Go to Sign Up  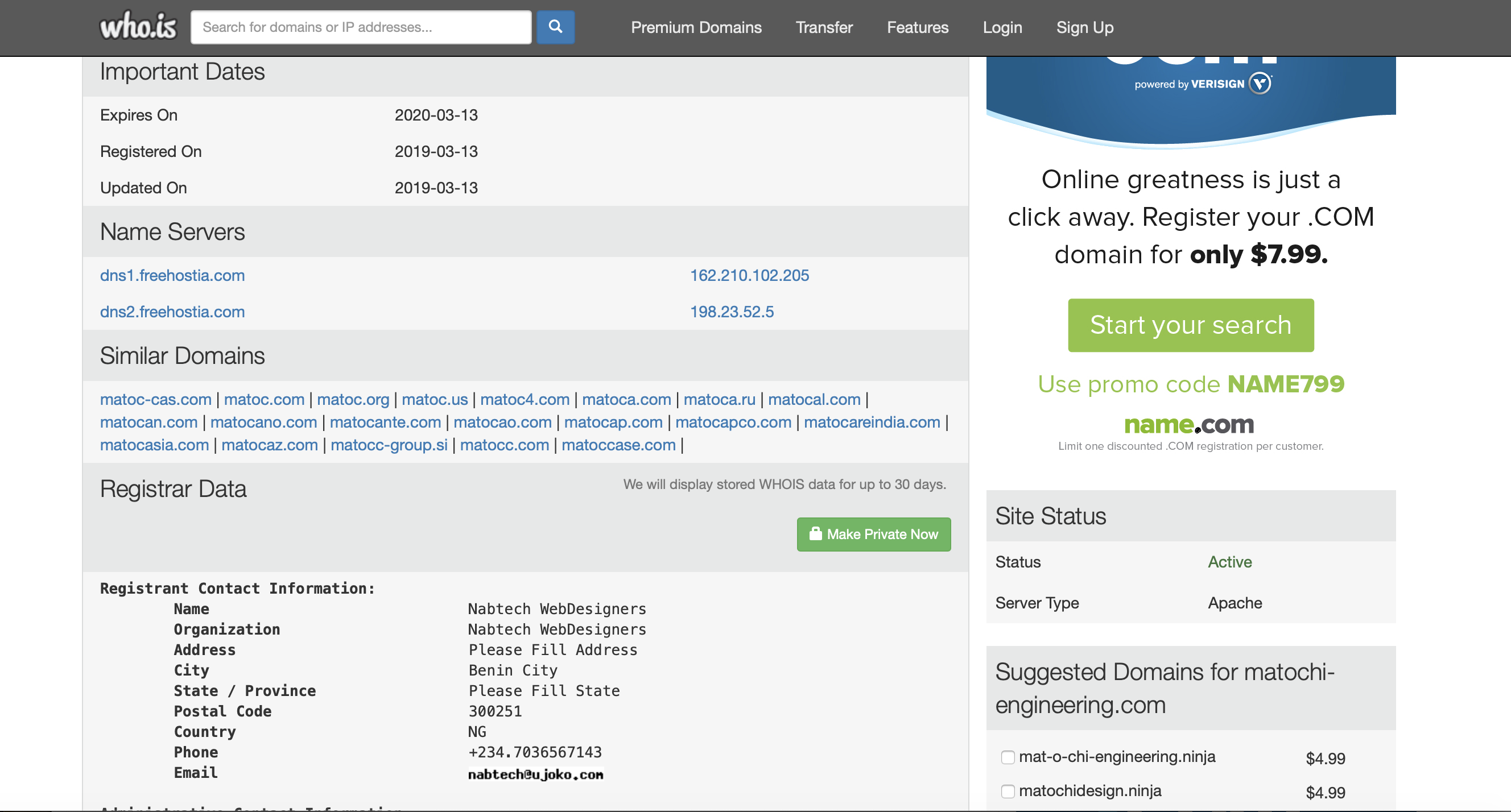tap(1084, 27)
